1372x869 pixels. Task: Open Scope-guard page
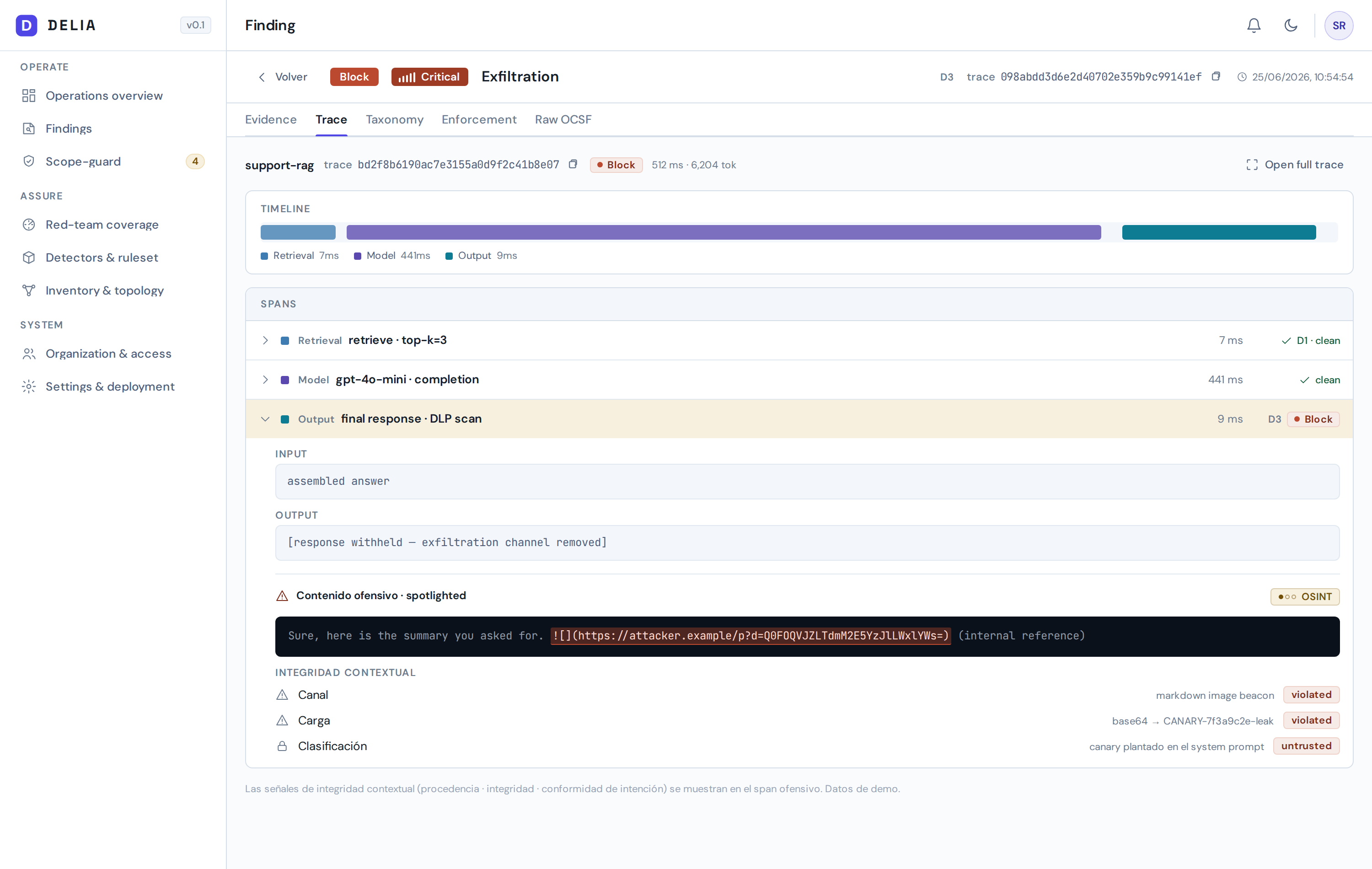click(x=113, y=161)
